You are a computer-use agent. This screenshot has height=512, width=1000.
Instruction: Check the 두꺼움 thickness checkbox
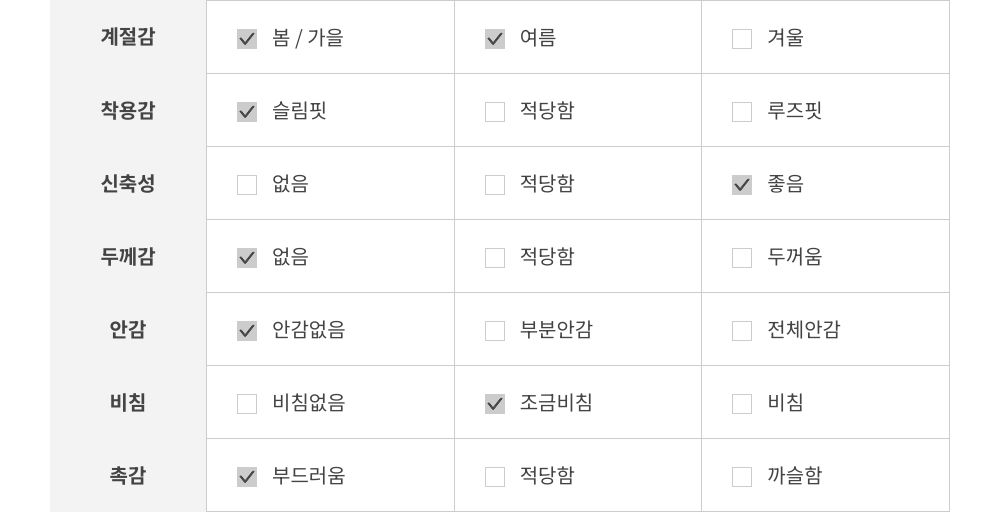click(742, 258)
